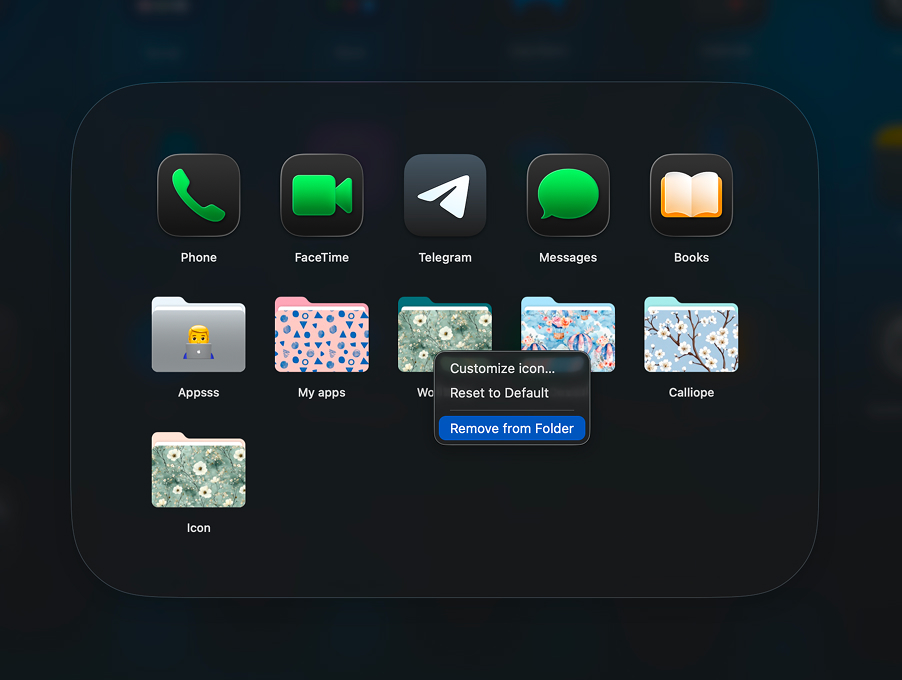The image size is (902, 680).
Task: Open the Appsss folder
Action: point(198,334)
